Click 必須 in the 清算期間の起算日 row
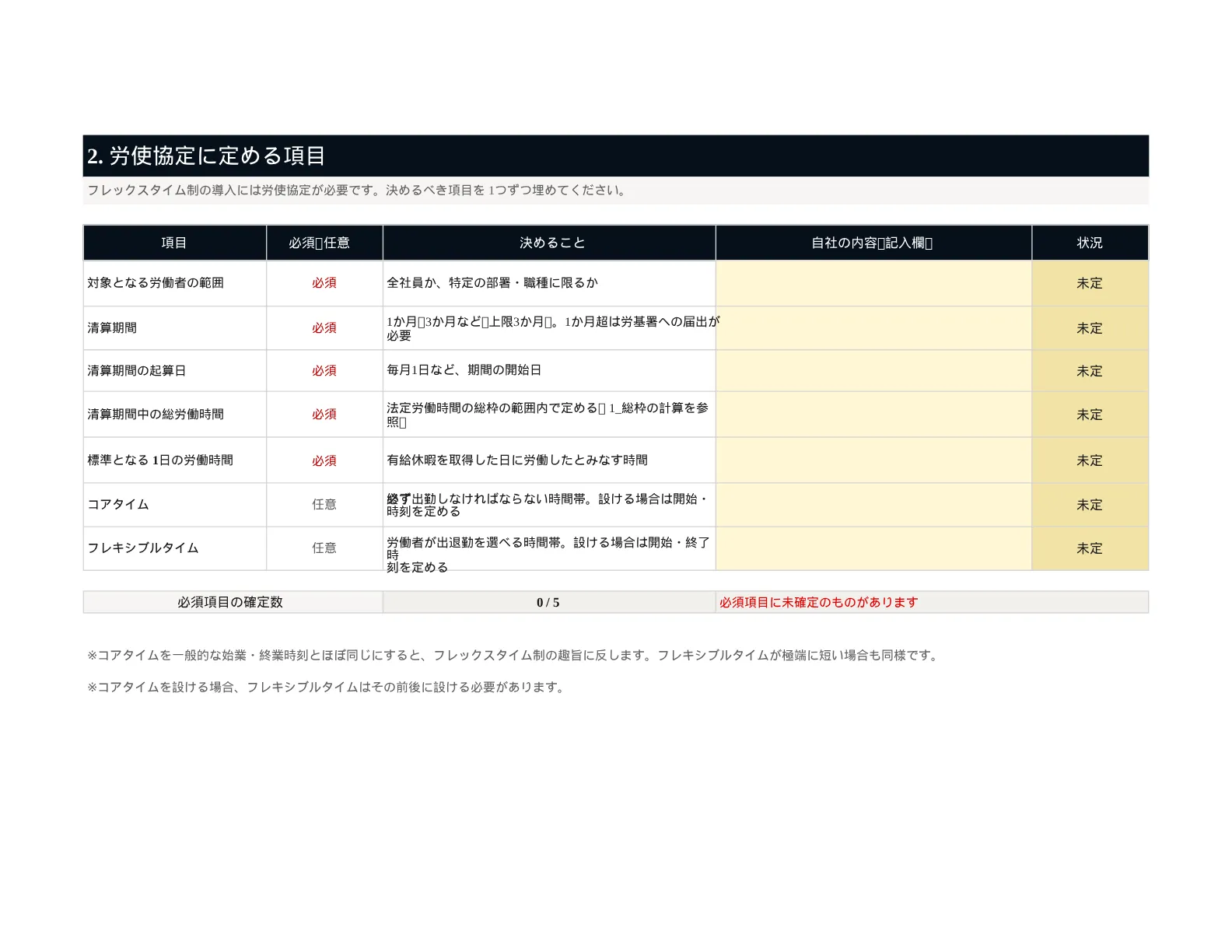 point(324,371)
